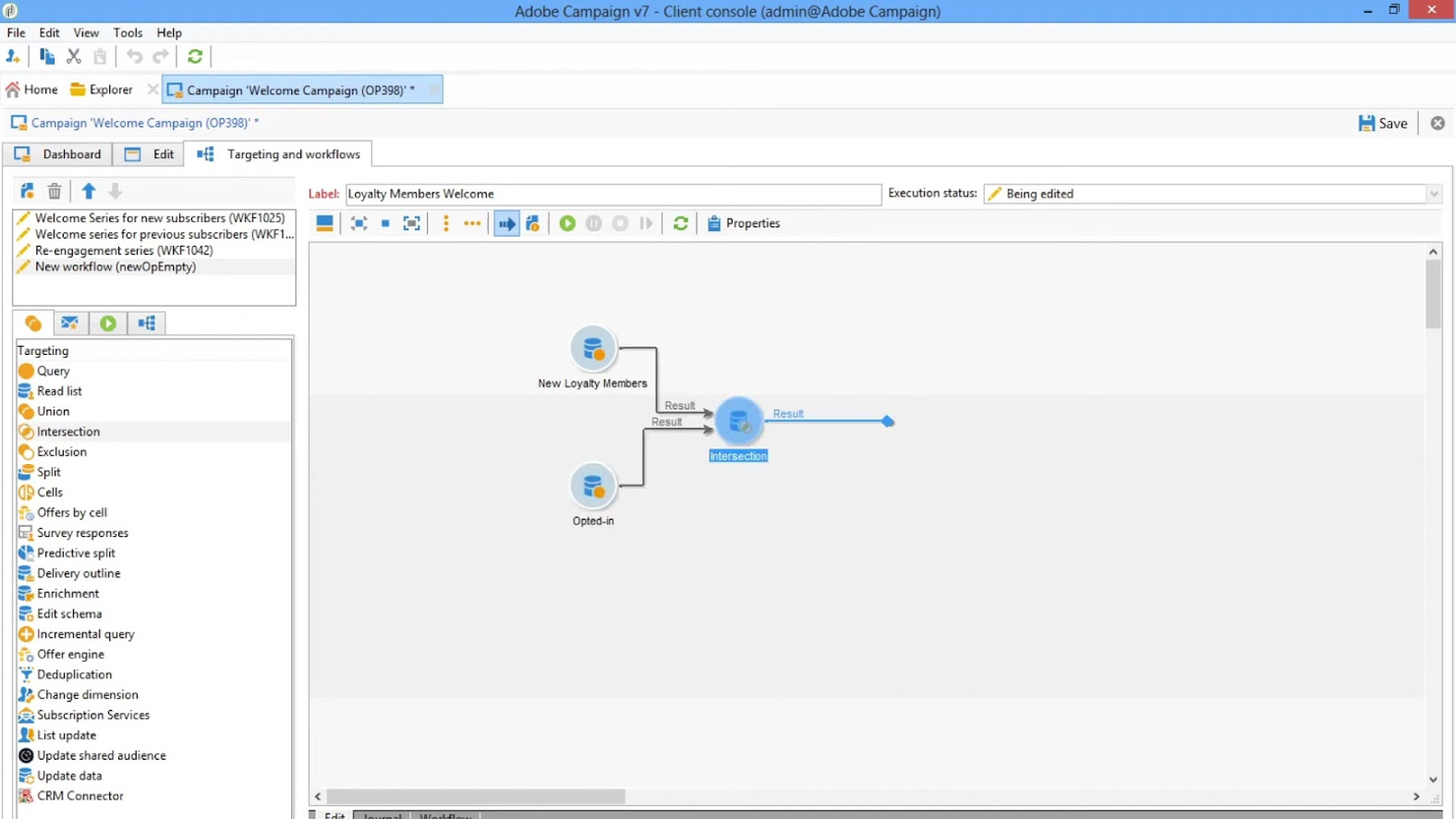Open the File menu
This screenshot has height=819, width=1456.
(17, 32)
